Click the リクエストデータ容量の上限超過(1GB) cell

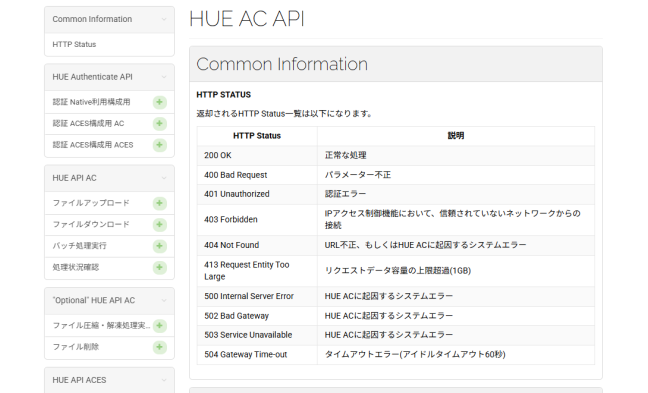point(456,271)
